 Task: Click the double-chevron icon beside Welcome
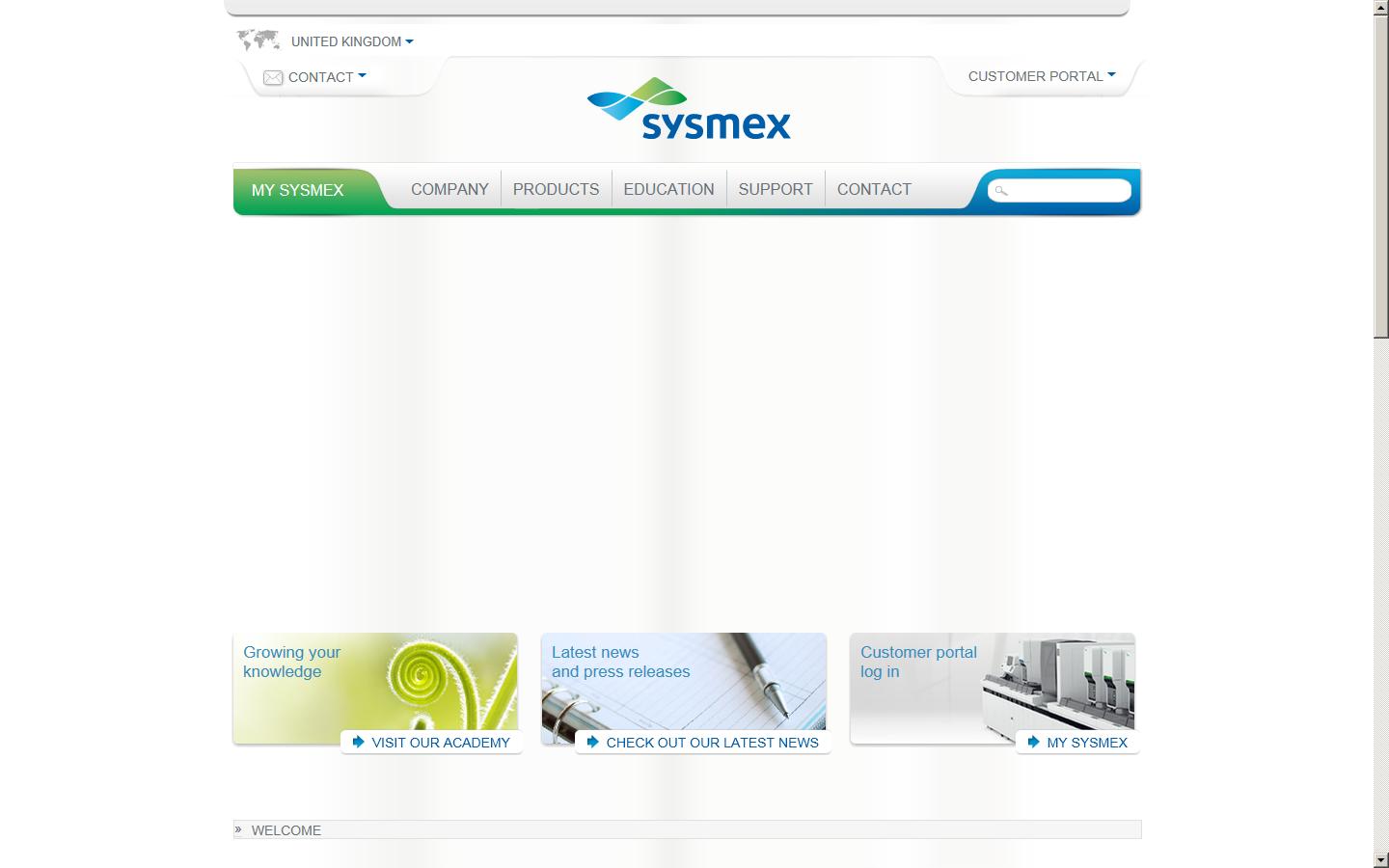pyautogui.click(x=239, y=829)
